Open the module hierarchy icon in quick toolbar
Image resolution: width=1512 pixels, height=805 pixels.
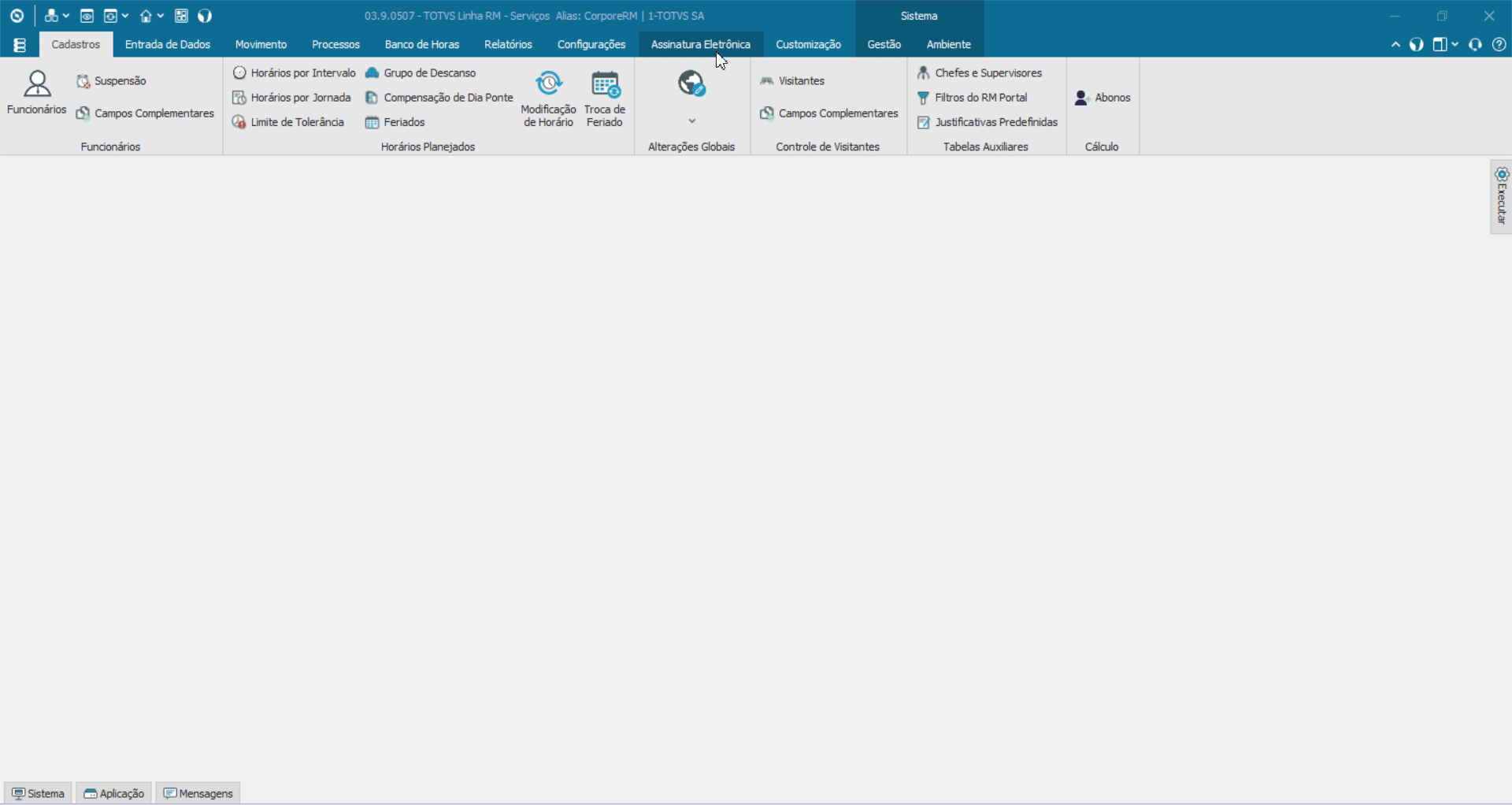(51, 16)
